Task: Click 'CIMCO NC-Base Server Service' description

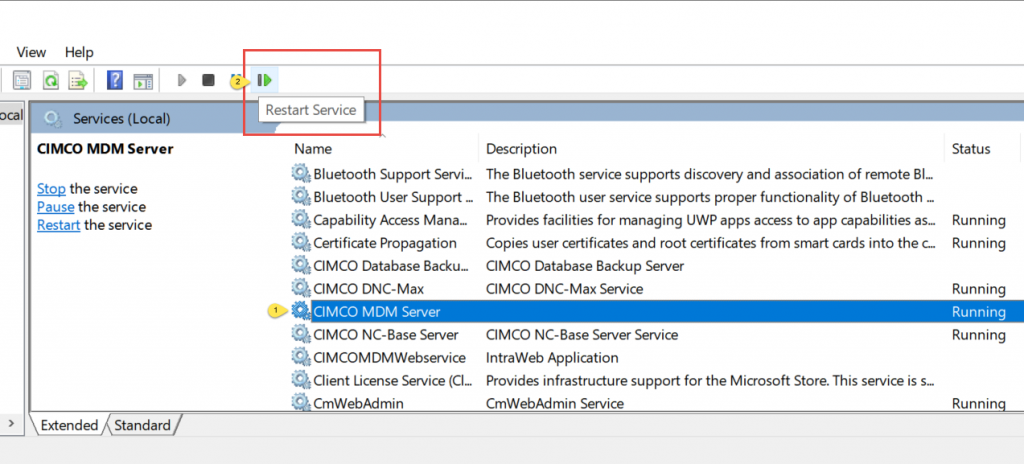Action: pos(582,335)
